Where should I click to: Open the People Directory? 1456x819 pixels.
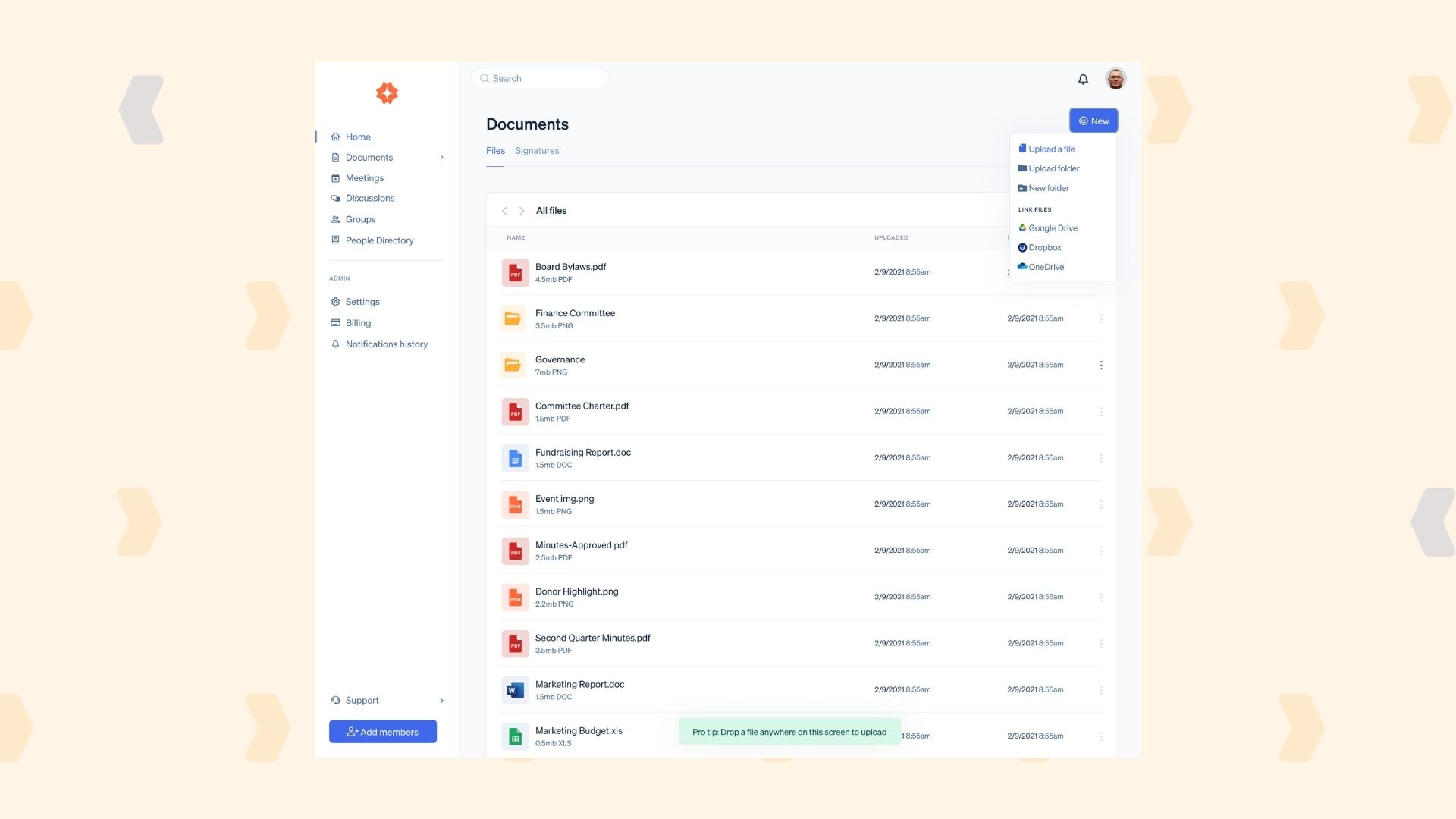click(x=379, y=240)
